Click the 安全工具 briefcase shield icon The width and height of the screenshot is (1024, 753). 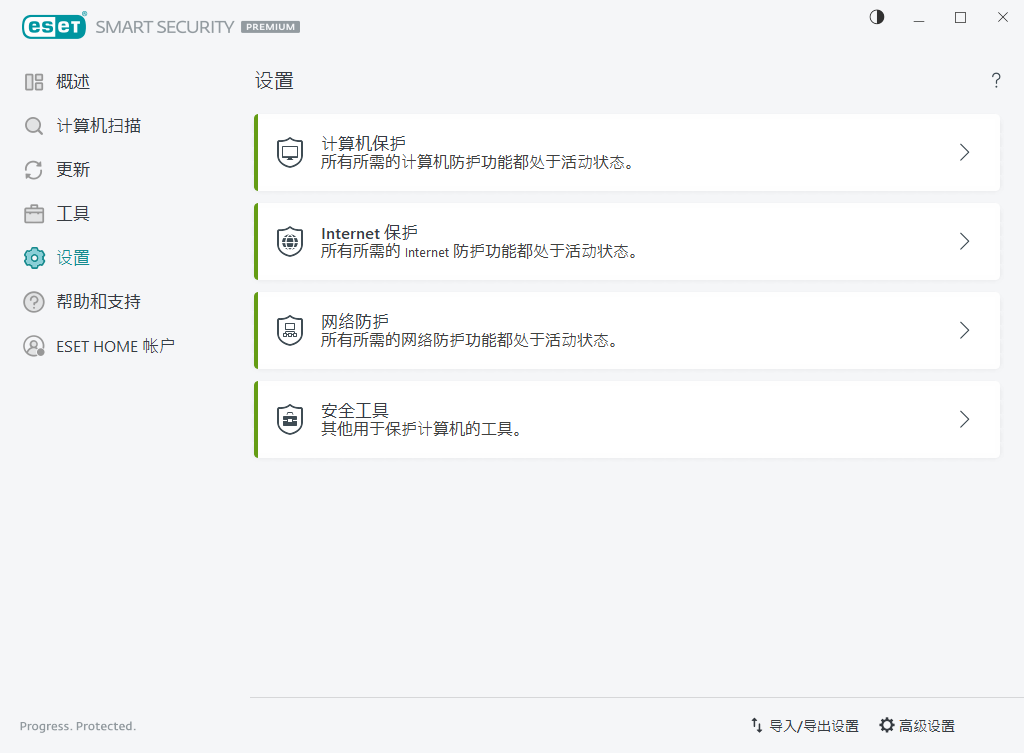[x=289, y=419]
